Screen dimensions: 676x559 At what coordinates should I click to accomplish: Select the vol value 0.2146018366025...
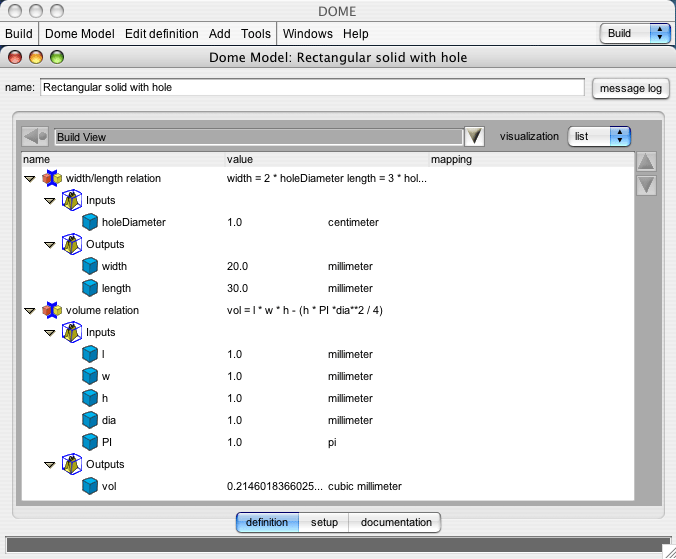pos(275,486)
